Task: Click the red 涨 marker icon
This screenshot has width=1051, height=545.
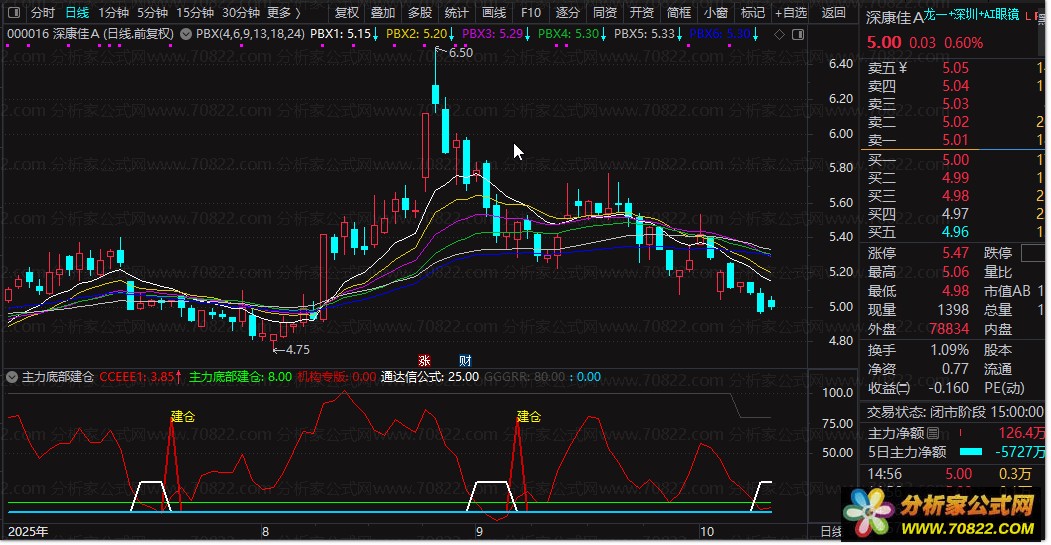Action: pos(424,360)
